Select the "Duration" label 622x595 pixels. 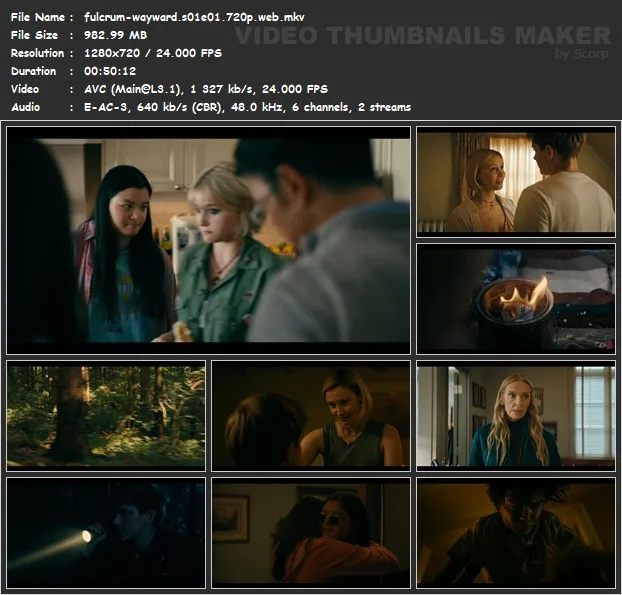pos(34,71)
